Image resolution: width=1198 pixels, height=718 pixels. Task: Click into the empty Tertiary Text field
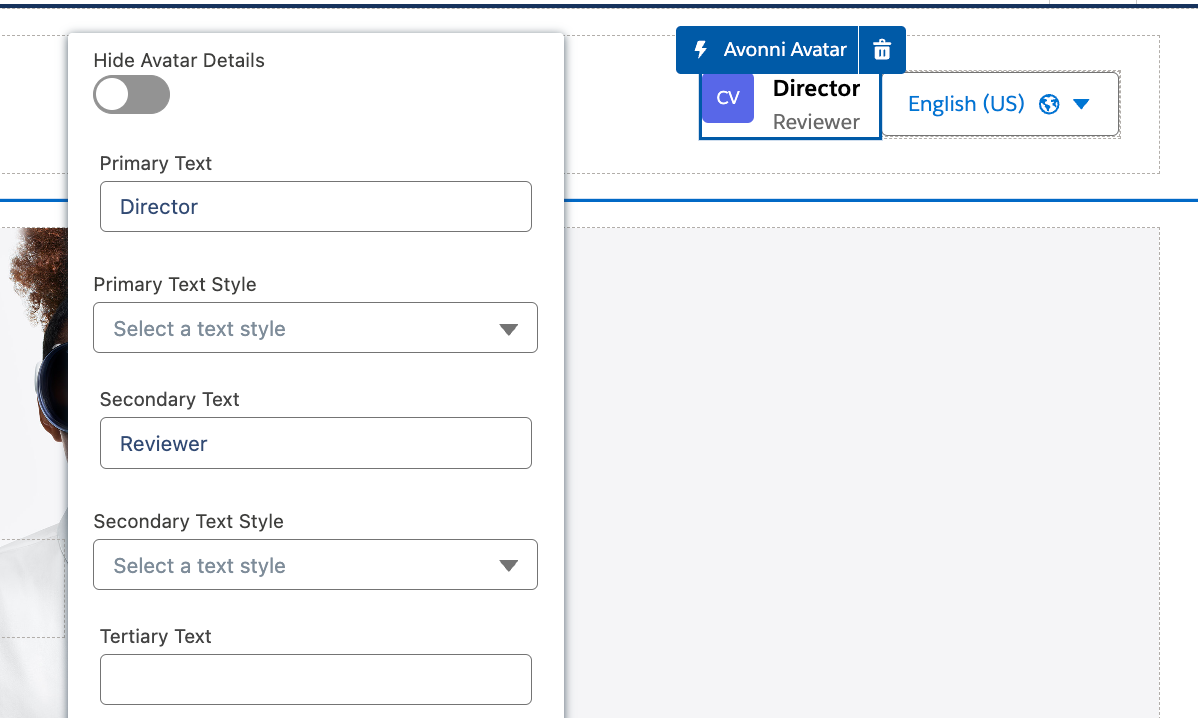(315, 680)
